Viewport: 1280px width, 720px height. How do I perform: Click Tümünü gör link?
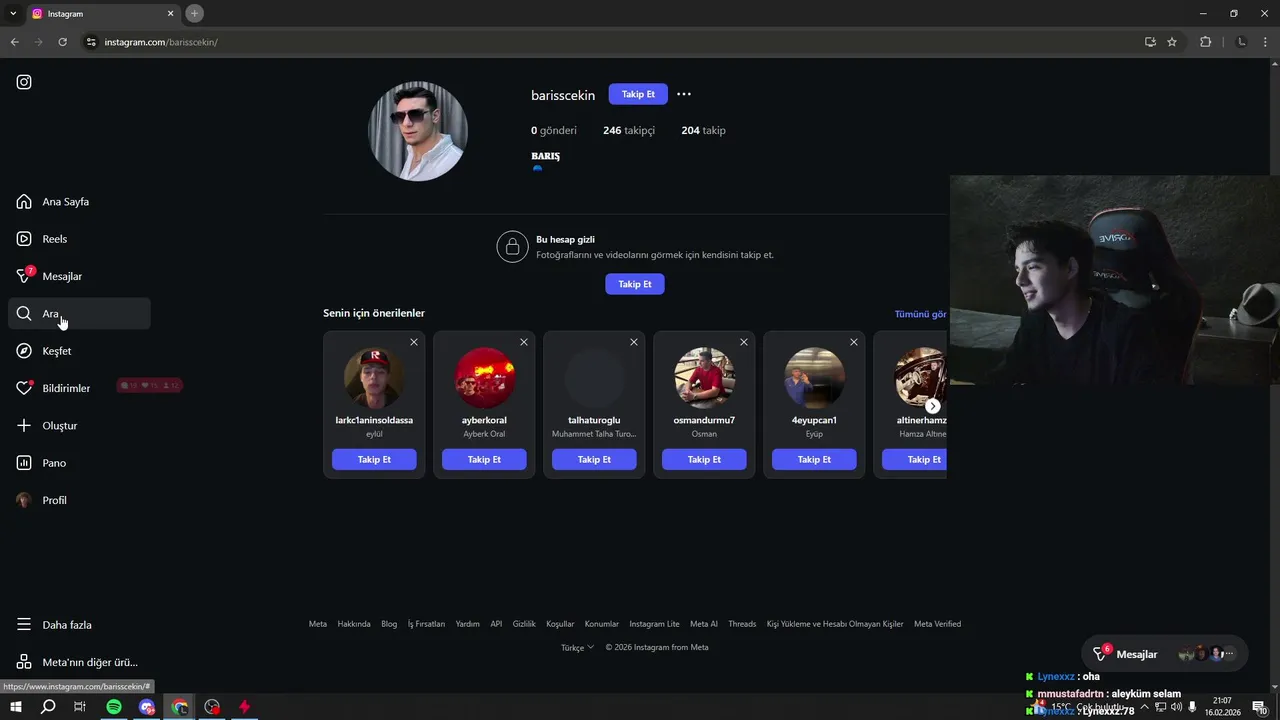pos(921,314)
